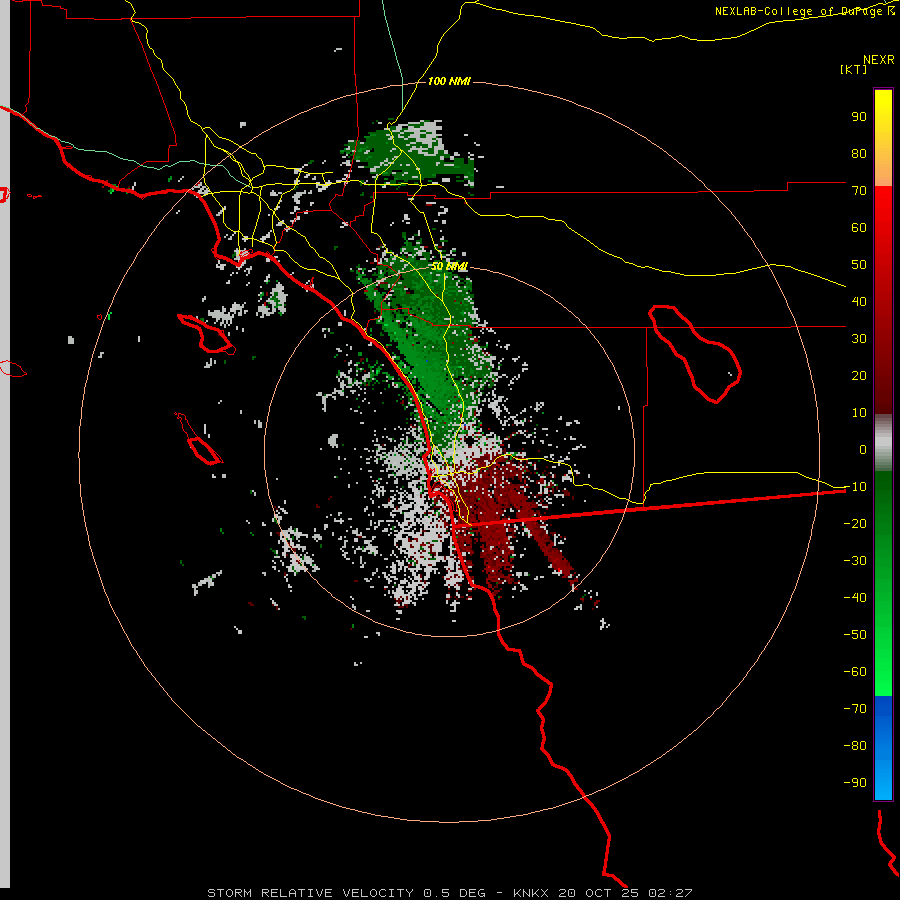Click the 0 value on velocity scale
The image size is (900, 900).
pyautogui.click(x=863, y=449)
